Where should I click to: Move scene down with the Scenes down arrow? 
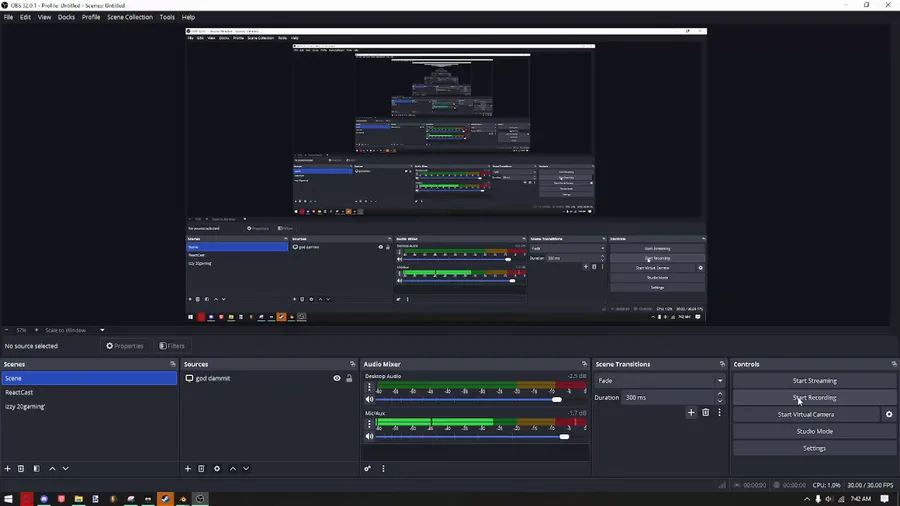tap(65, 469)
